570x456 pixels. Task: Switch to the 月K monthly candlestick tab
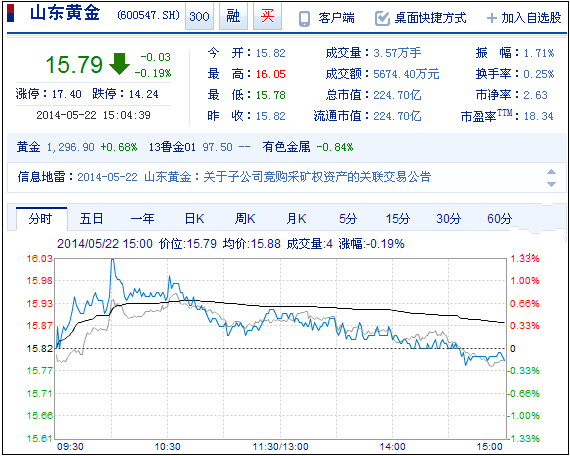[296, 219]
